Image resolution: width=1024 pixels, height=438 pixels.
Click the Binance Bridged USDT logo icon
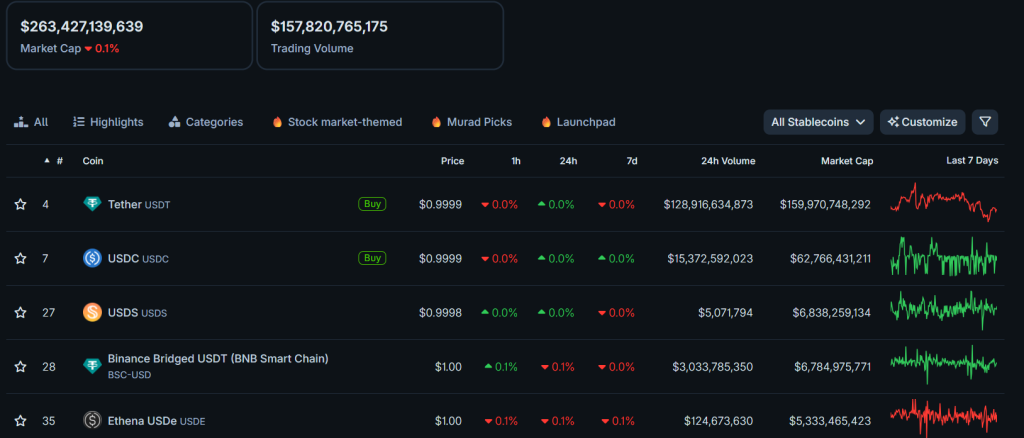92,366
